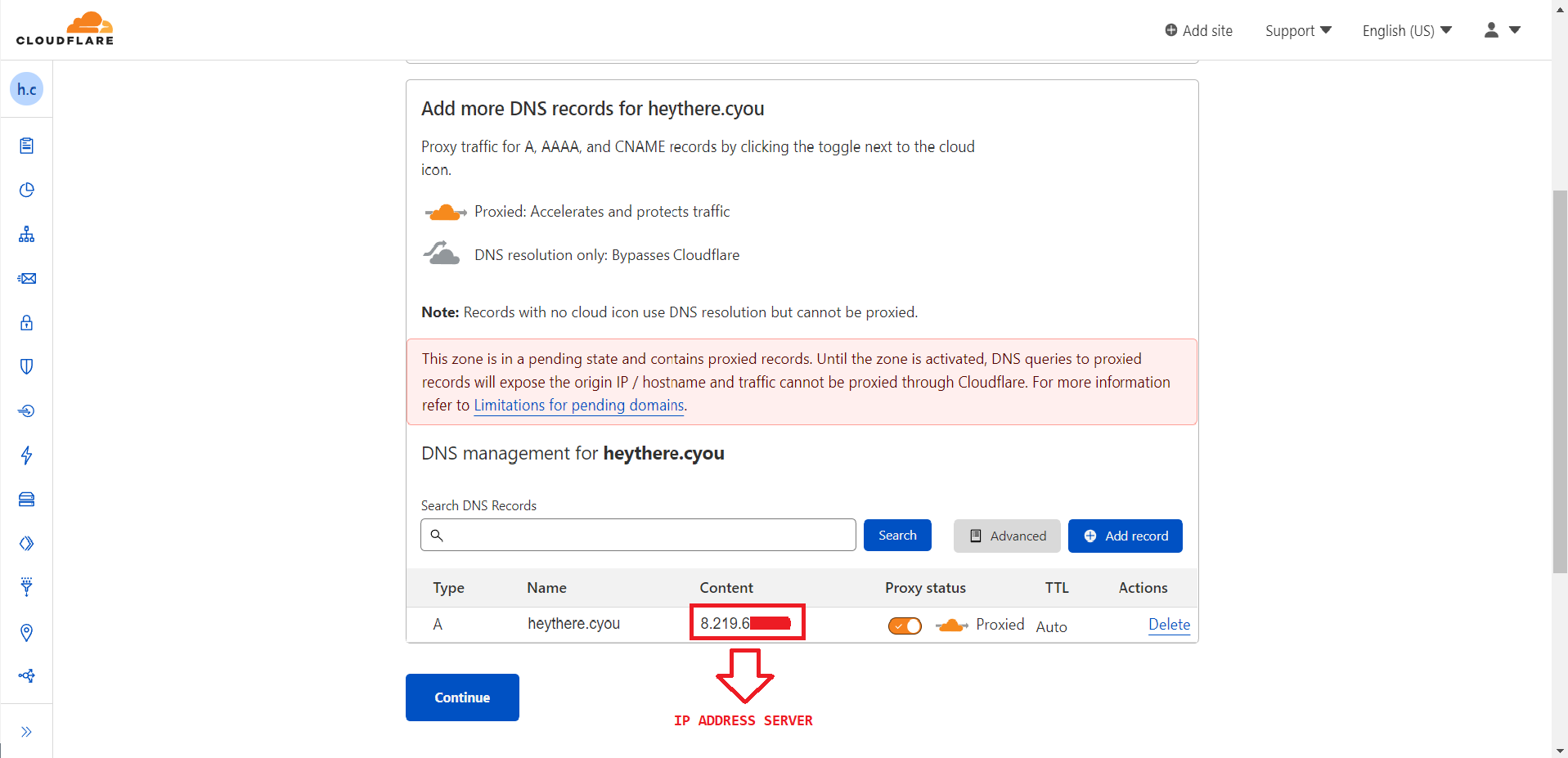Open DNS network tree sidebar icon
The image size is (1568, 758).
(26, 234)
